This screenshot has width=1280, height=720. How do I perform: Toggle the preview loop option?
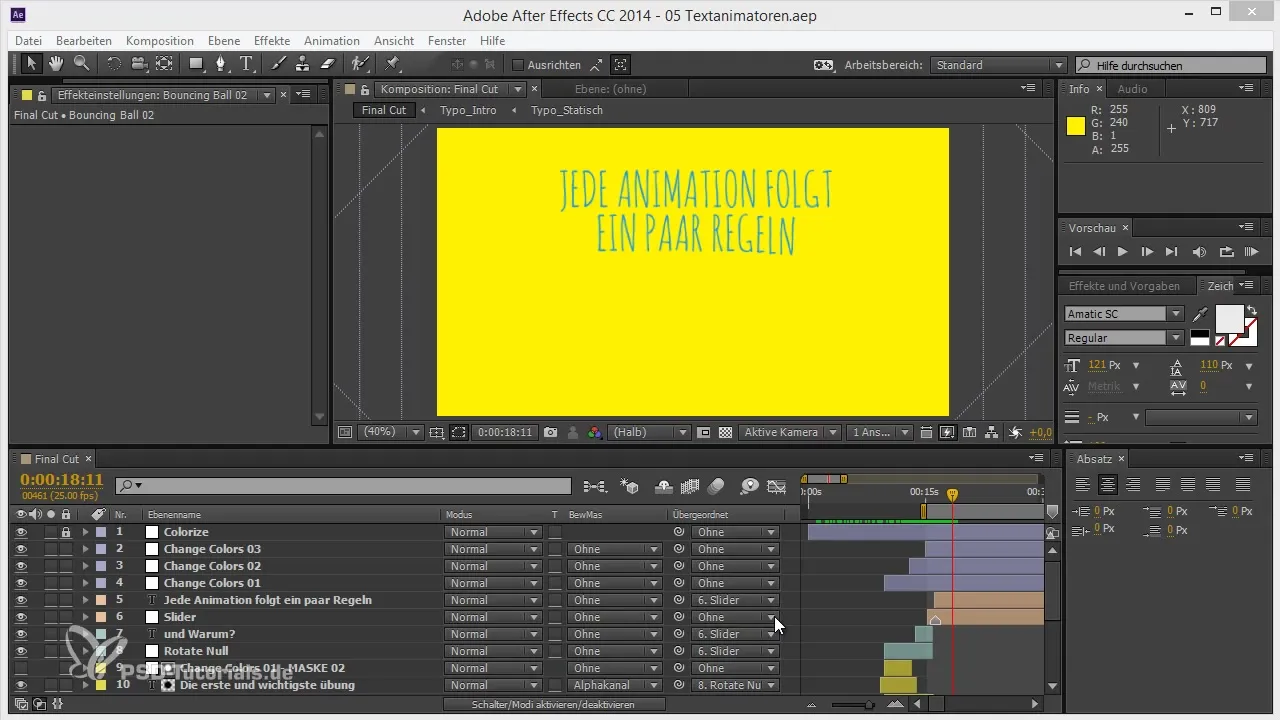[x=1225, y=252]
